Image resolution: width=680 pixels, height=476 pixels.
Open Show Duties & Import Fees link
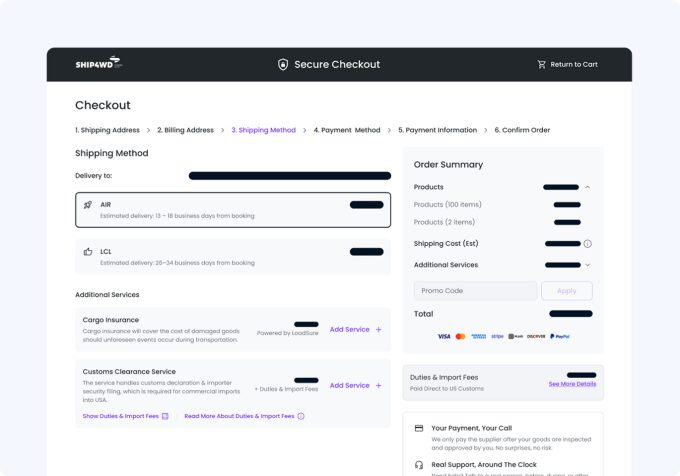(x=121, y=416)
